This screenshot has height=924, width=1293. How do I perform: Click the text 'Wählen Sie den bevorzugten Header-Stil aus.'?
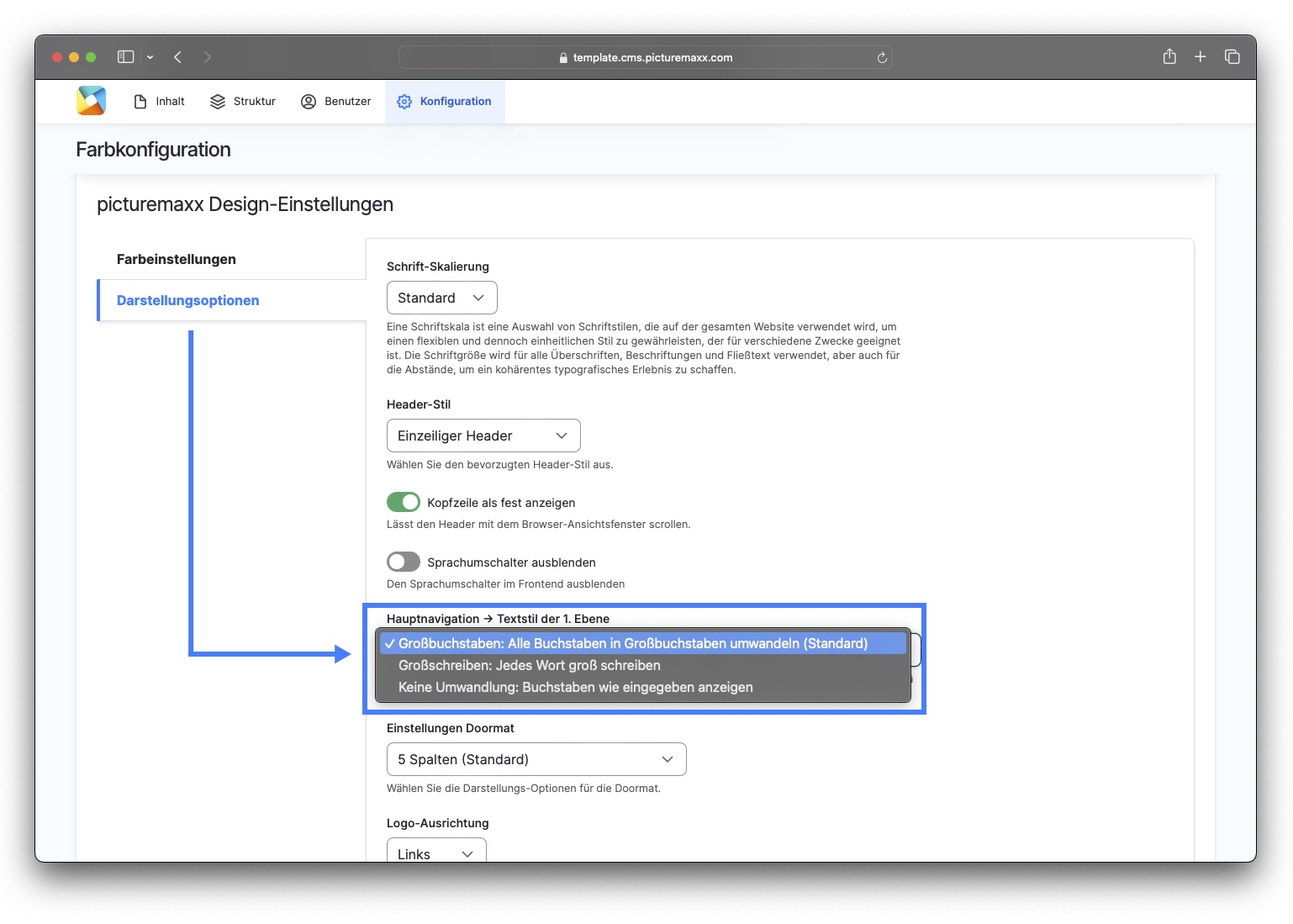[x=500, y=464]
